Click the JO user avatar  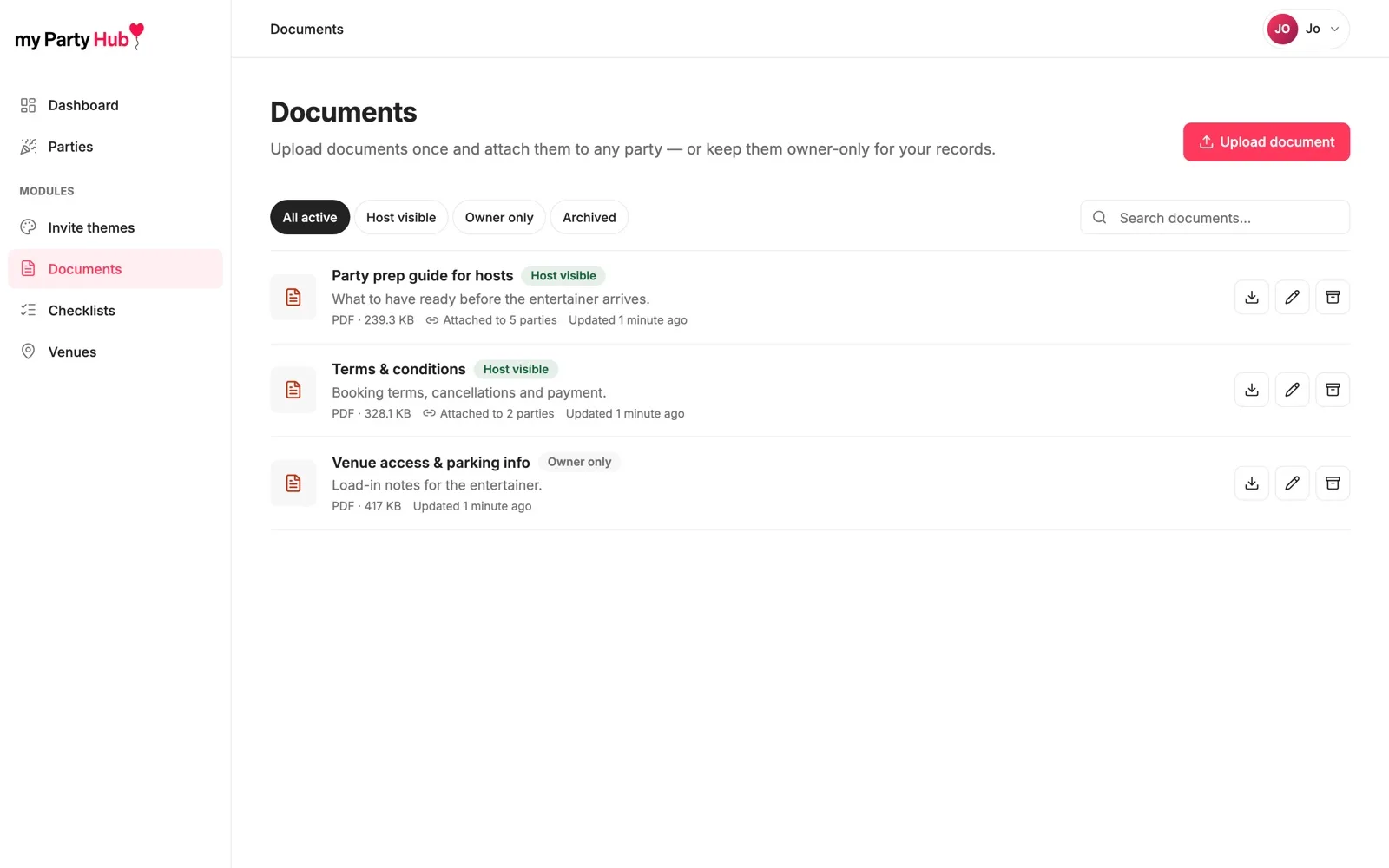[1282, 29]
